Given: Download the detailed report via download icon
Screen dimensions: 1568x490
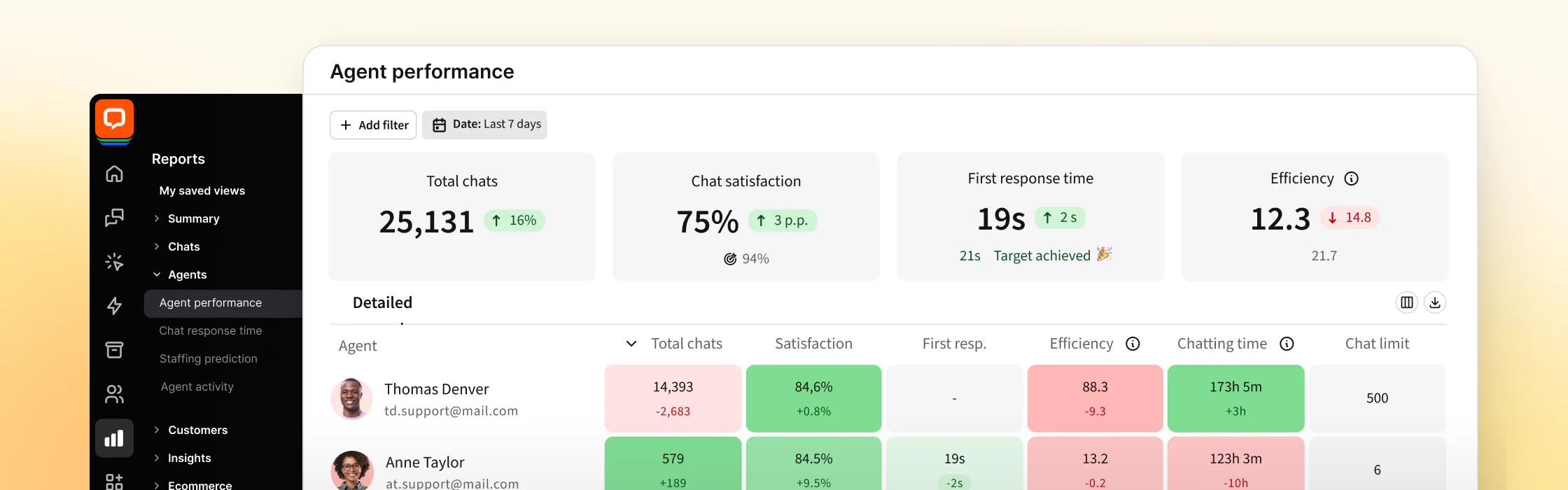Looking at the screenshot, I should coord(1434,302).
